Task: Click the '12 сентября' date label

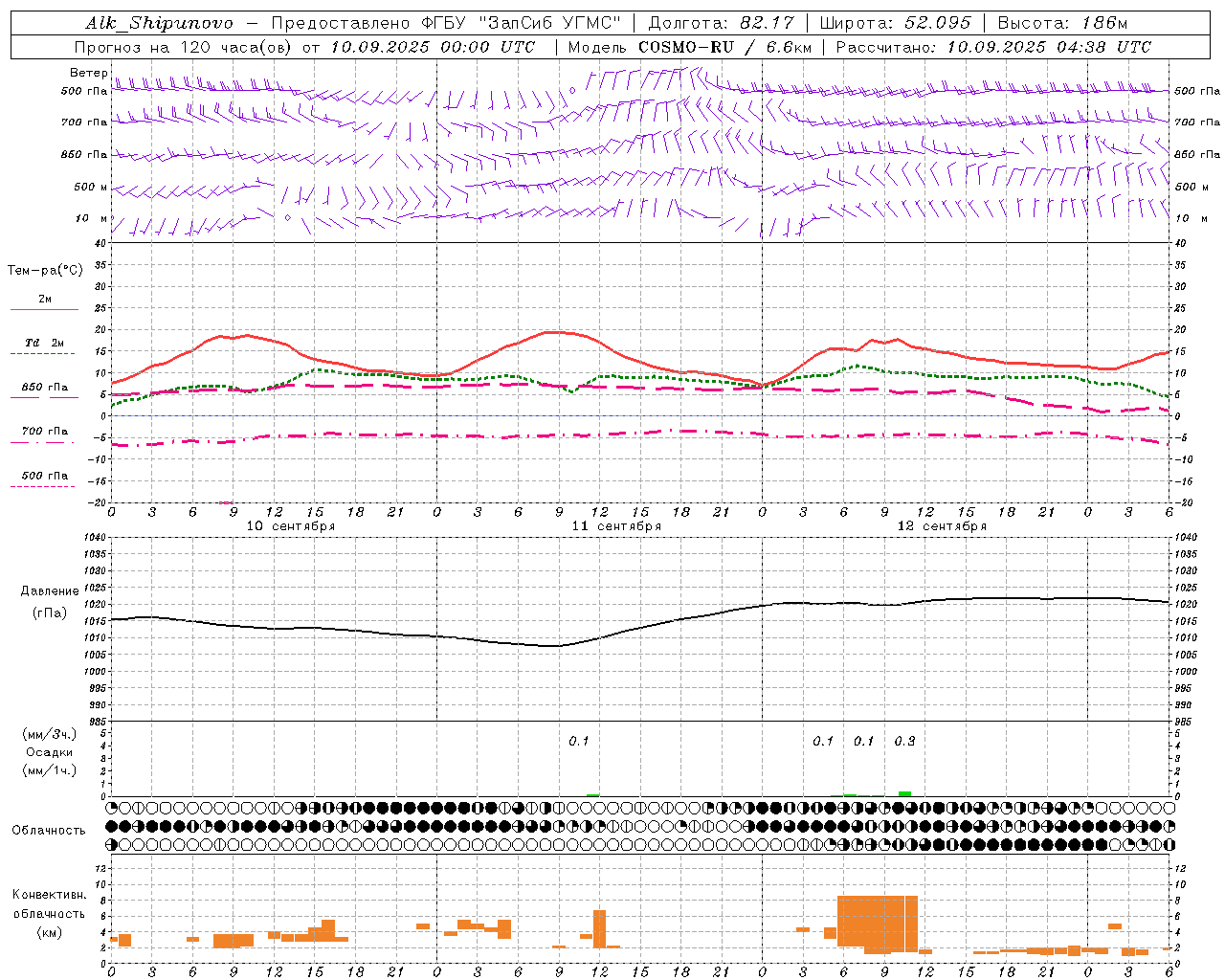Action: pyautogui.click(x=942, y=526)
